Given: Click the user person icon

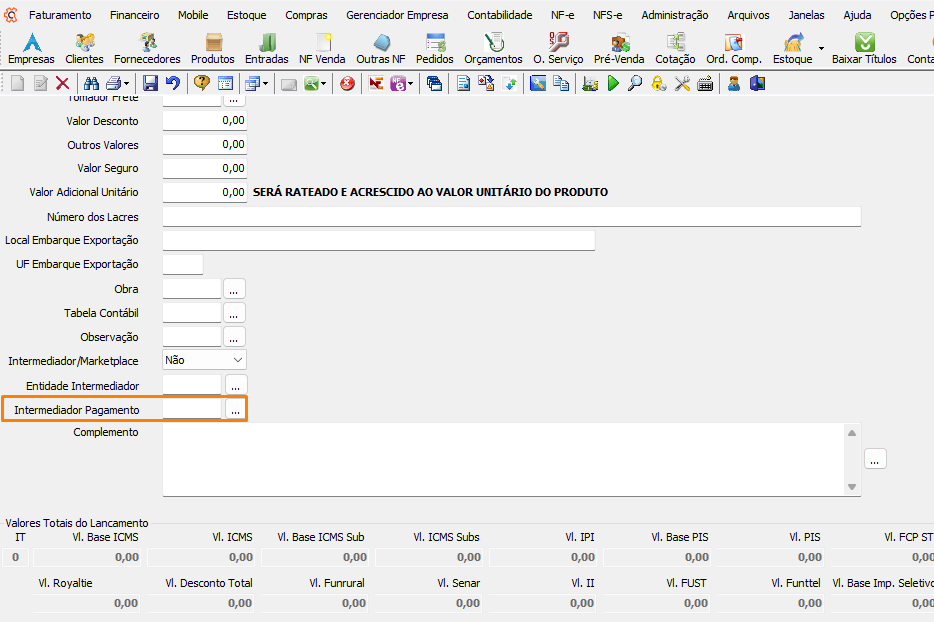Looking at the screenshot, I should [x=734, y=83].
